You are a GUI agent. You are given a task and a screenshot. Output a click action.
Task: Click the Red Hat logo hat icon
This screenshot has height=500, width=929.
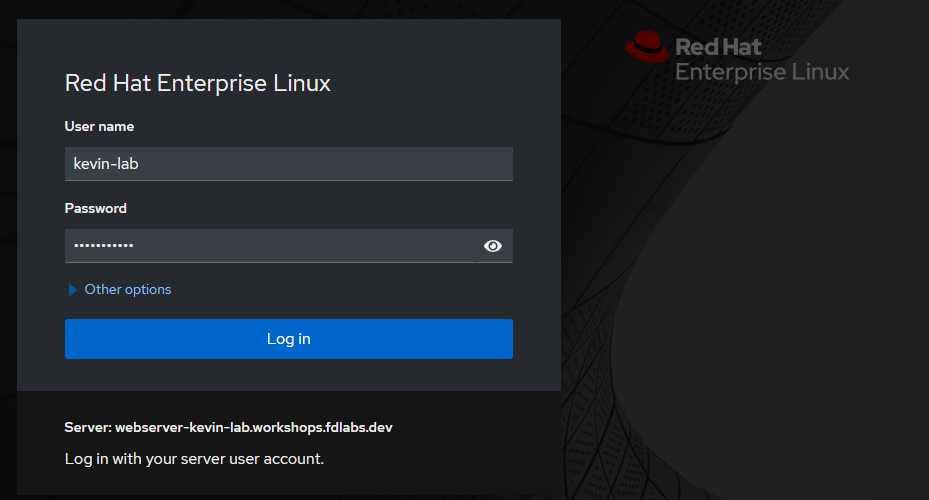(x=646, y=47)
